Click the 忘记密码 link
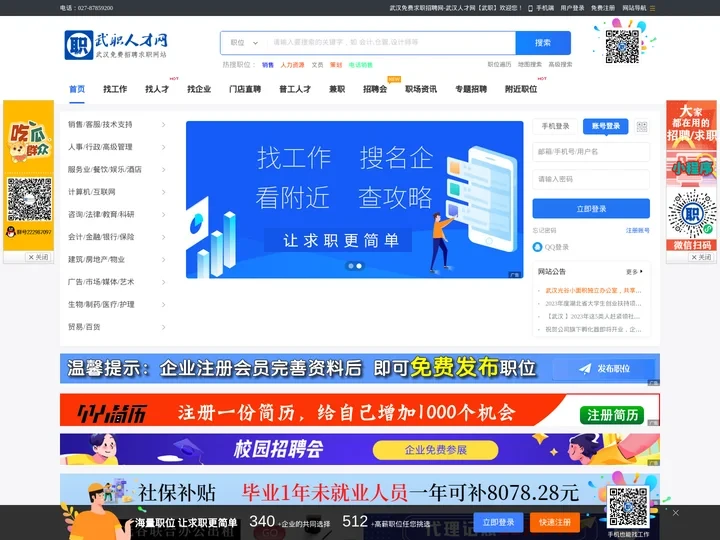The width and height of the screenshot is (720, 540). (x=544, y=231)
